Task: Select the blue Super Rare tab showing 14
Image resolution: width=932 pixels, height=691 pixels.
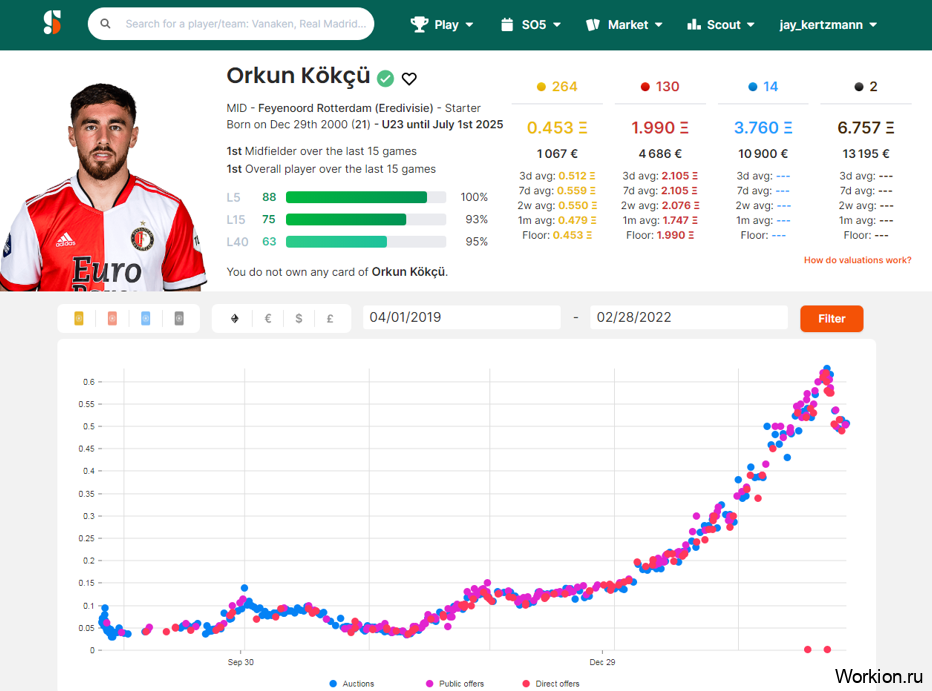Action: 763,87
